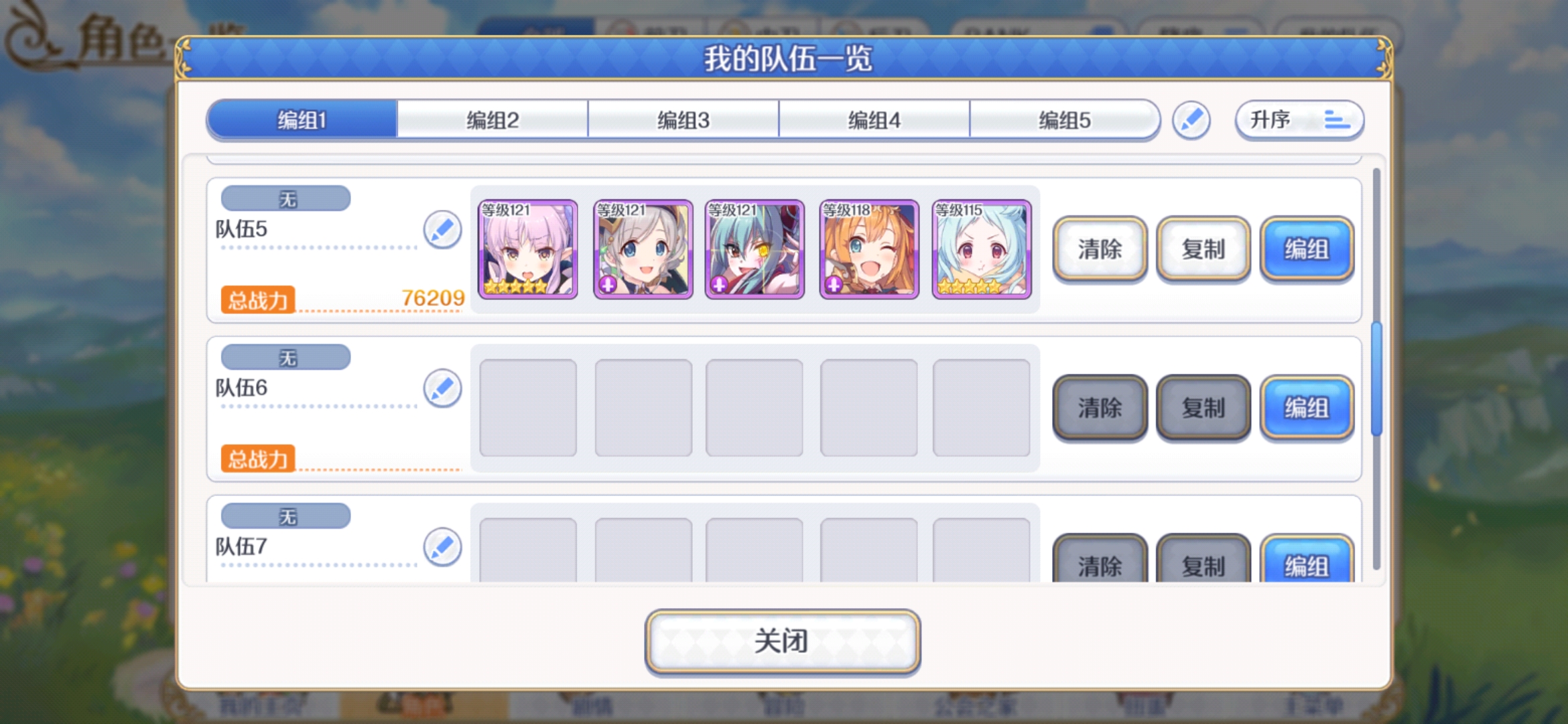
Task: Click 复制 for 队伍5
Action: [x=1203, y=249]
